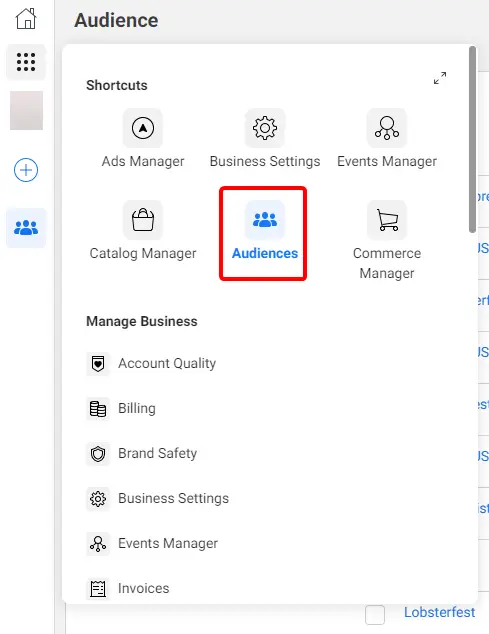Open Account Quality menu item

click(167, 363)
